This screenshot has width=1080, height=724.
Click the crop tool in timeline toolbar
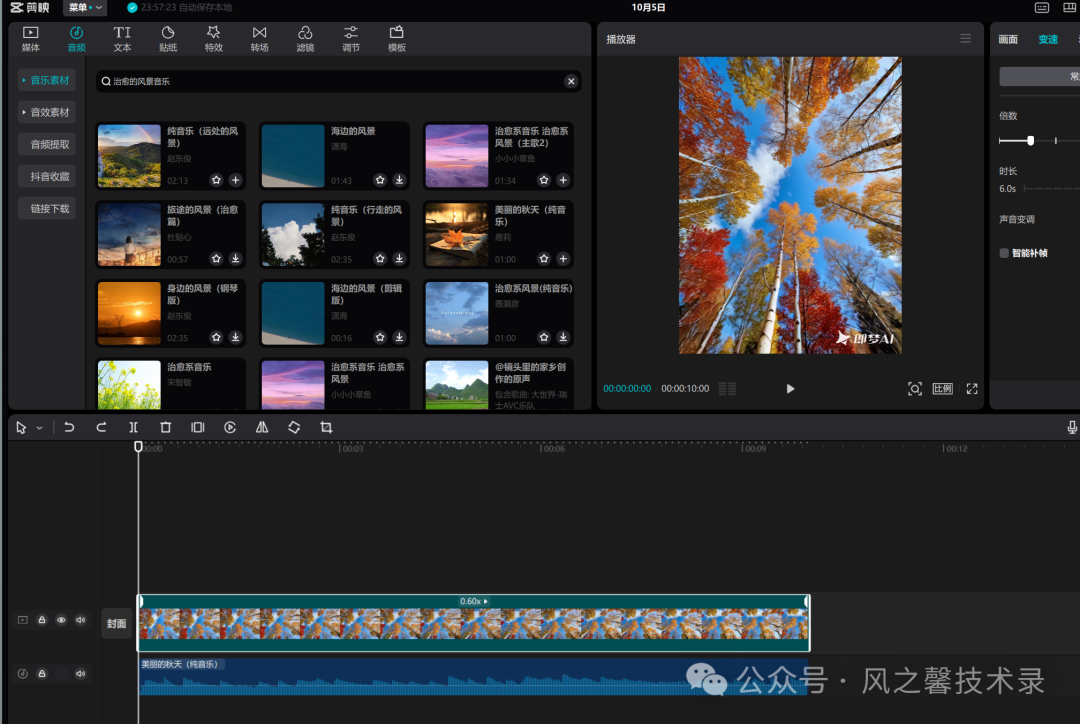(326, 427)
